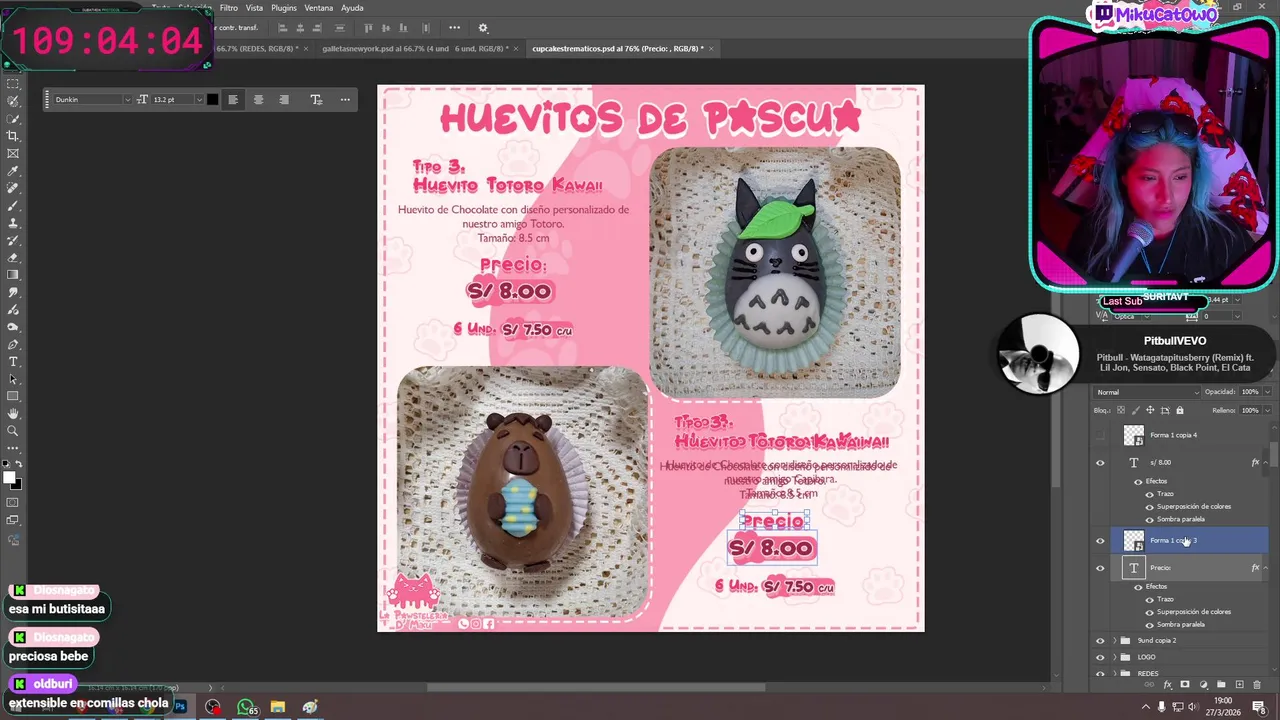Open options bar settings gear
The width and height of the screenshot is (1280, 720).
(x=483, y=28)
